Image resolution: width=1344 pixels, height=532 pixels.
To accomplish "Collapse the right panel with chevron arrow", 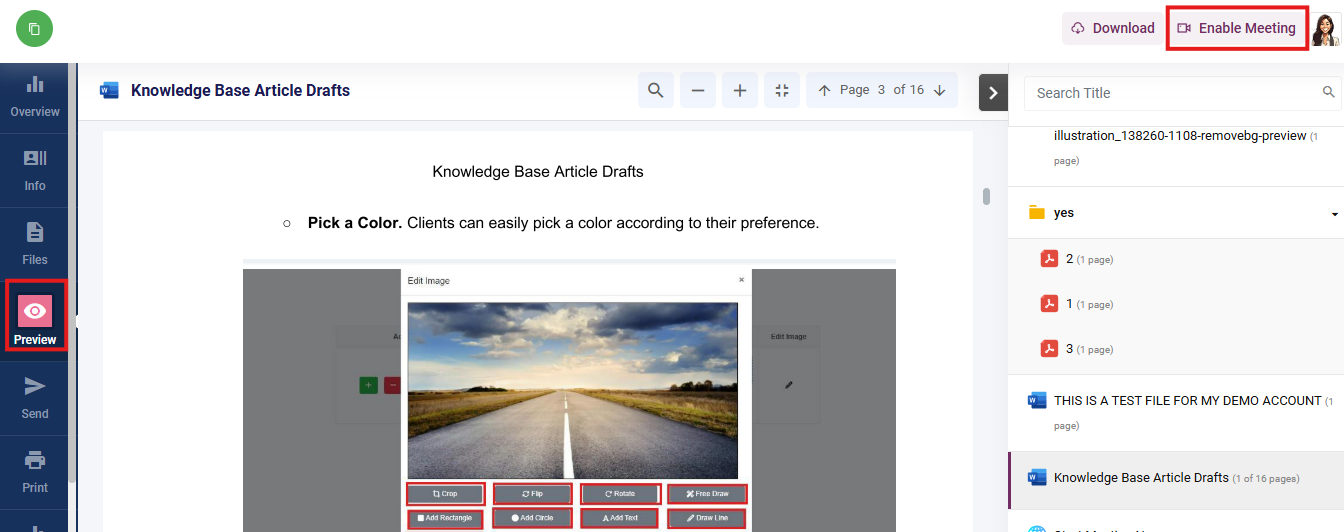I will [993, 92].
